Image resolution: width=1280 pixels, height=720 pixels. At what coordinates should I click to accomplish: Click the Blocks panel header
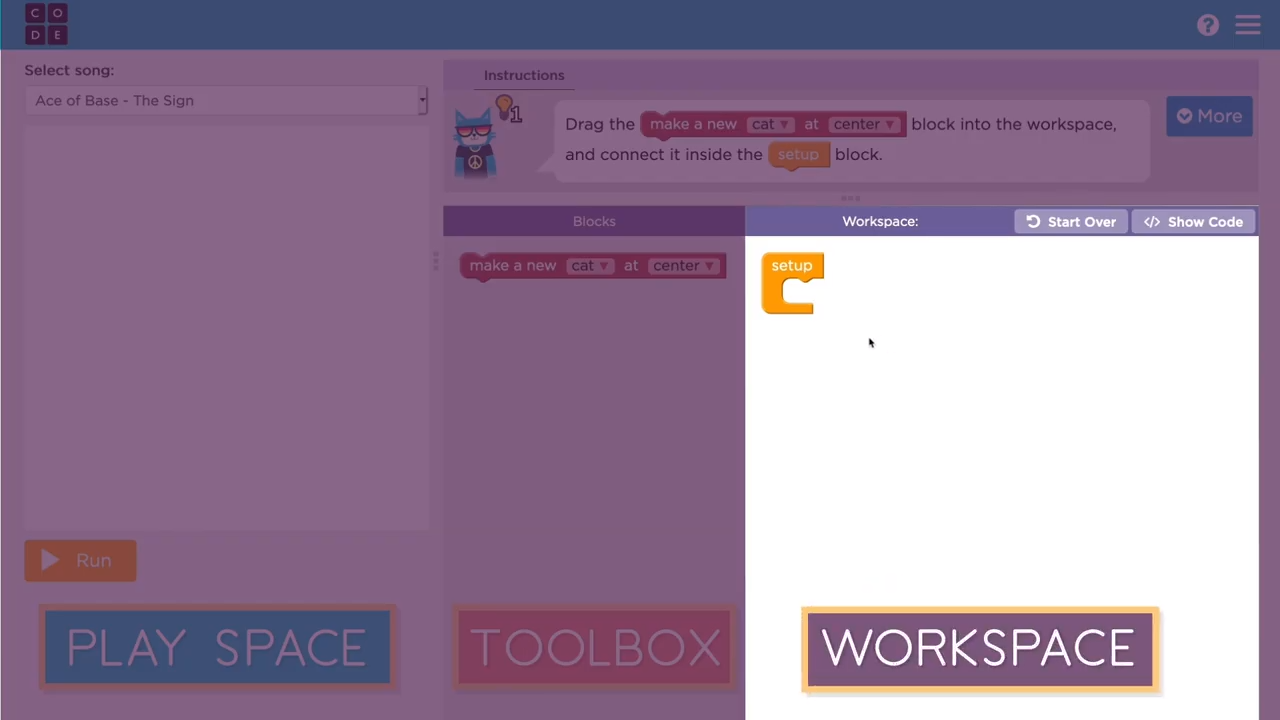pos(594,221)
